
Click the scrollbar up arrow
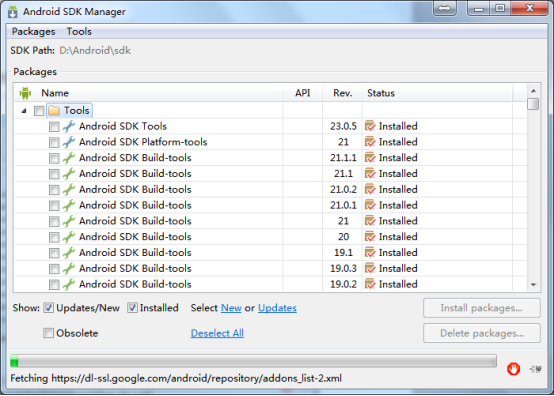533,91
